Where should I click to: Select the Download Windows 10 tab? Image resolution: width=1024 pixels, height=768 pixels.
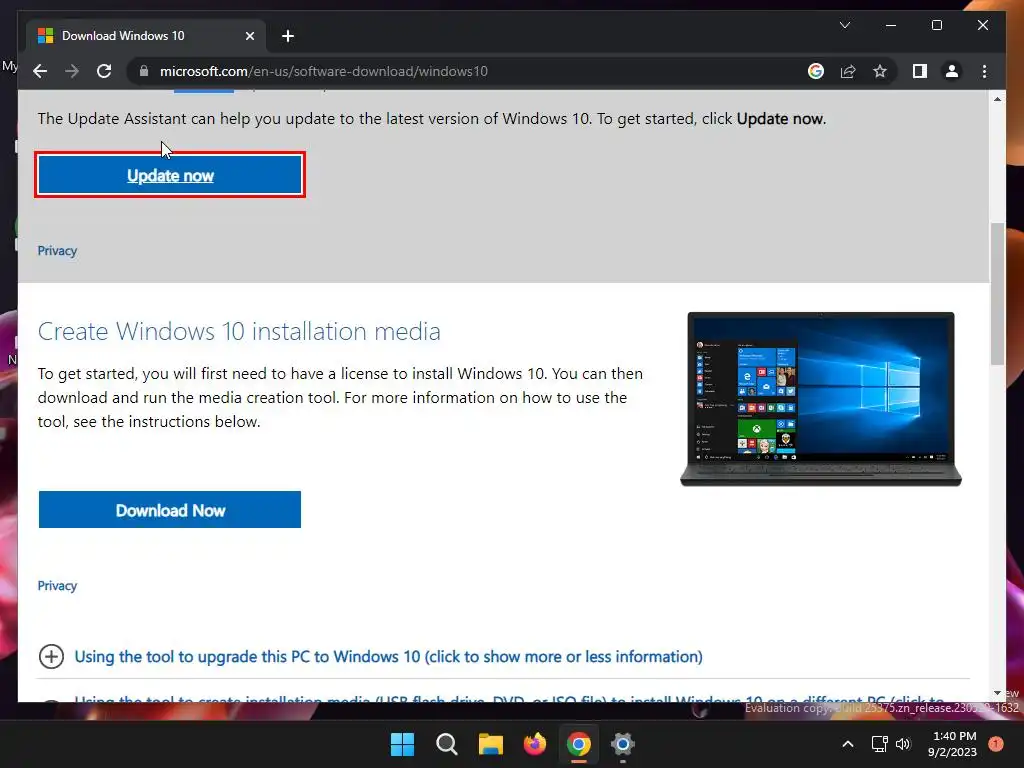[146, 36]
